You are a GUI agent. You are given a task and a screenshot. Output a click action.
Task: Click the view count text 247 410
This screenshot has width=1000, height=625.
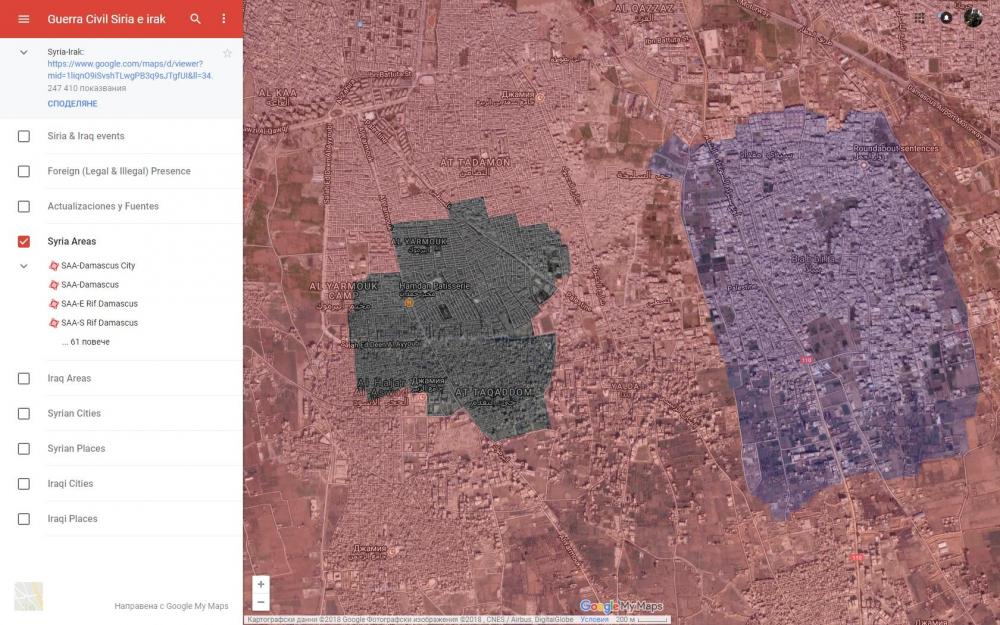click(x=87, y=88)
